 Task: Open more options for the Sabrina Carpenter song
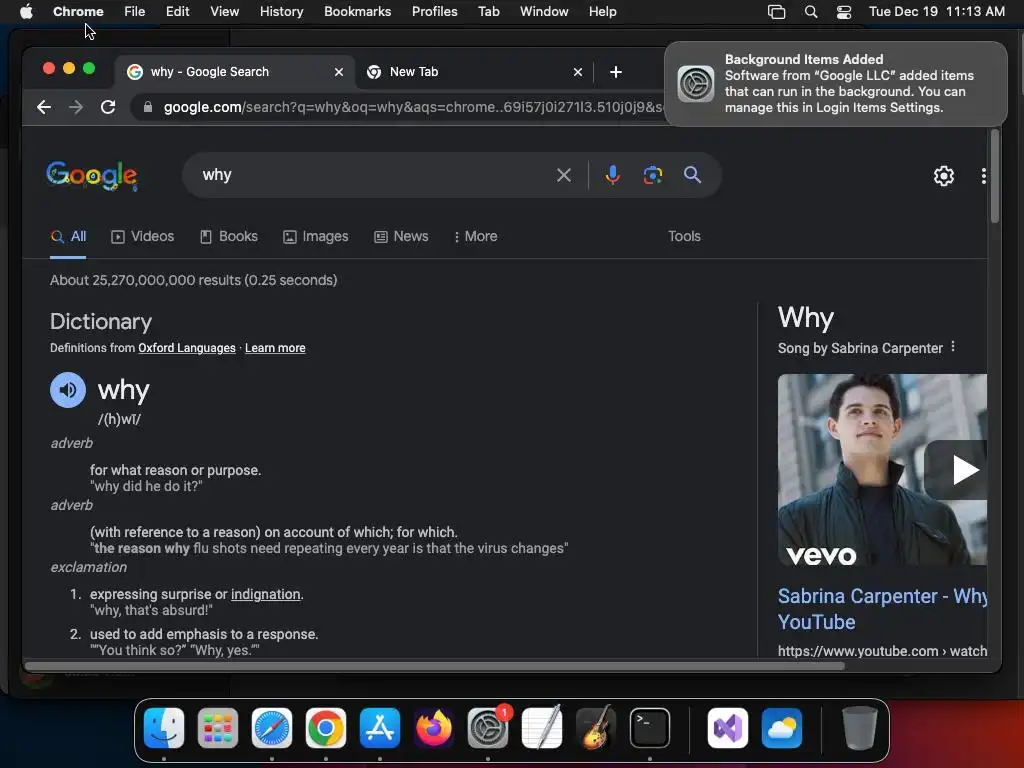[x=953, y=347]
